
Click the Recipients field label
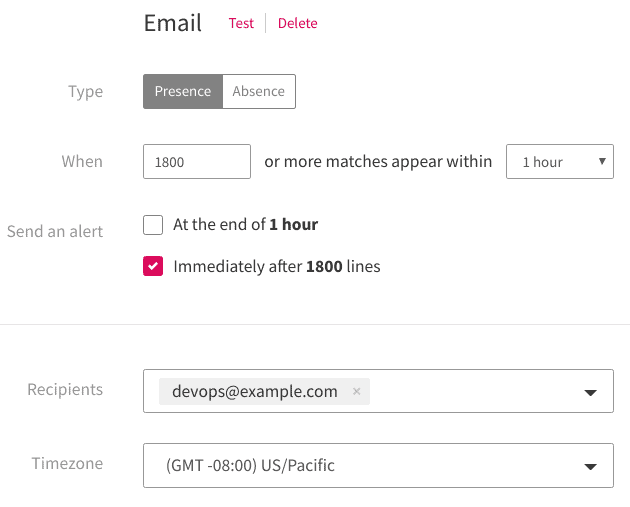pos(65,390)
